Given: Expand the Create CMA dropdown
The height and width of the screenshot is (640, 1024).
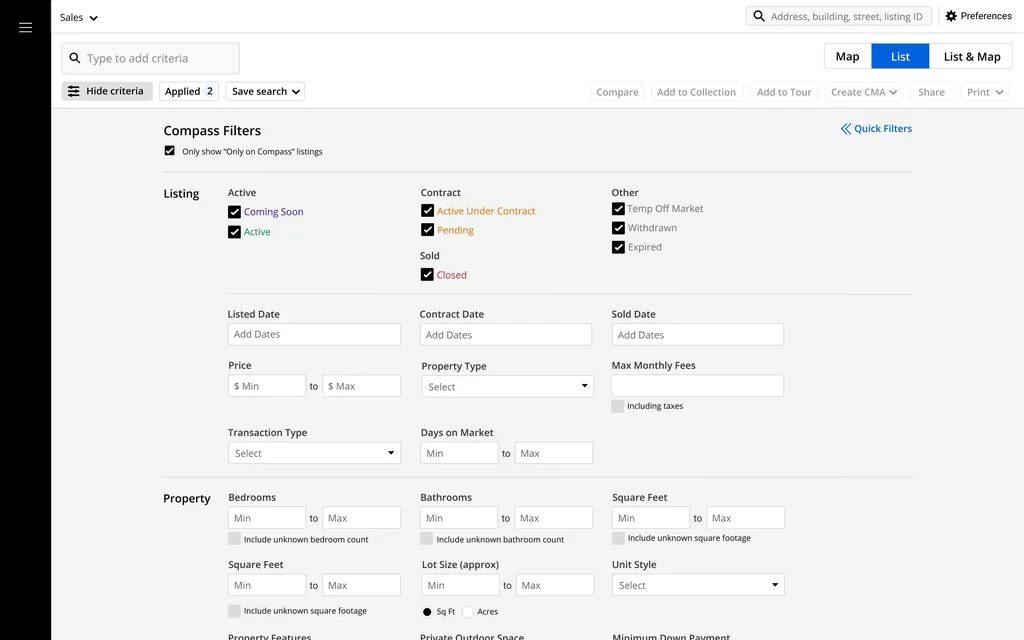Looking at the screenshot, I should pyautogui.click(x=863, y=92).
